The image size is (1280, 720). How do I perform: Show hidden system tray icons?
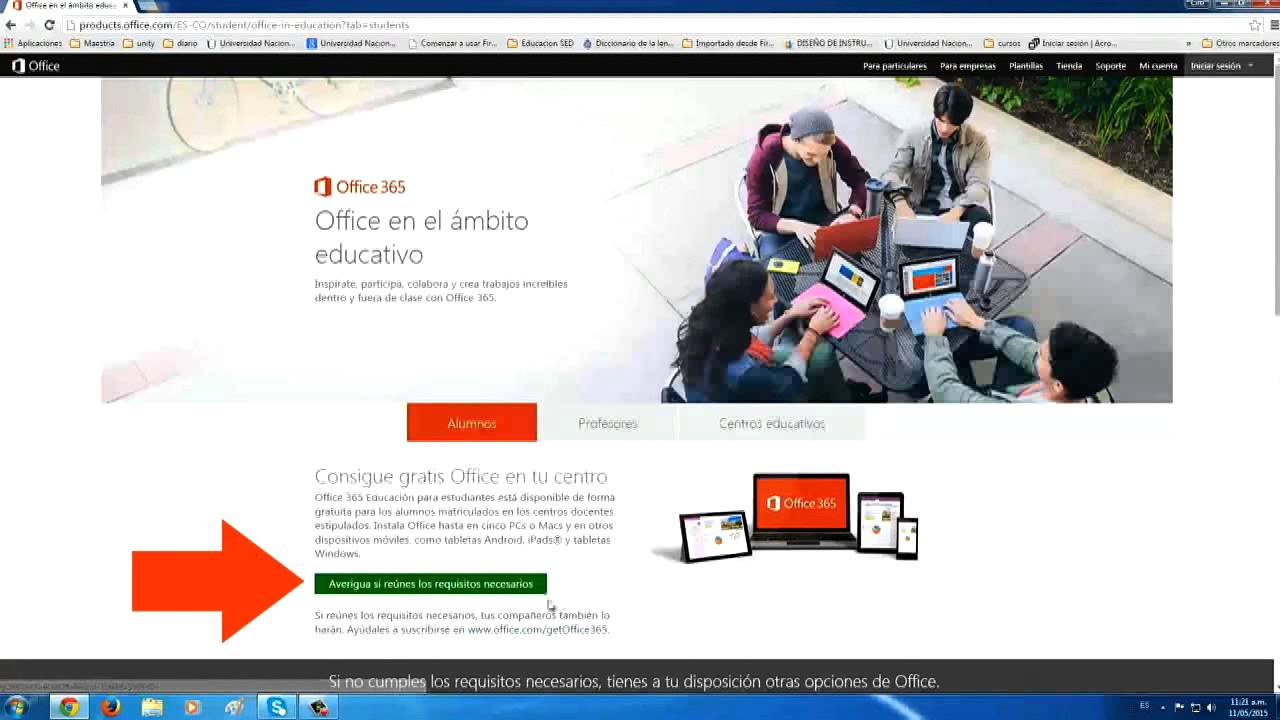1163,707
